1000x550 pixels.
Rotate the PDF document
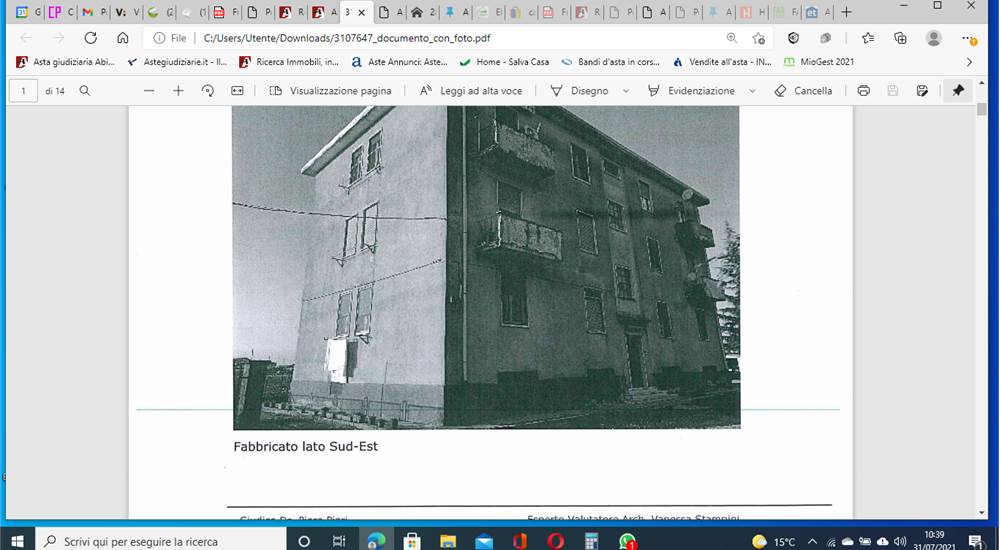pos(208,91)
